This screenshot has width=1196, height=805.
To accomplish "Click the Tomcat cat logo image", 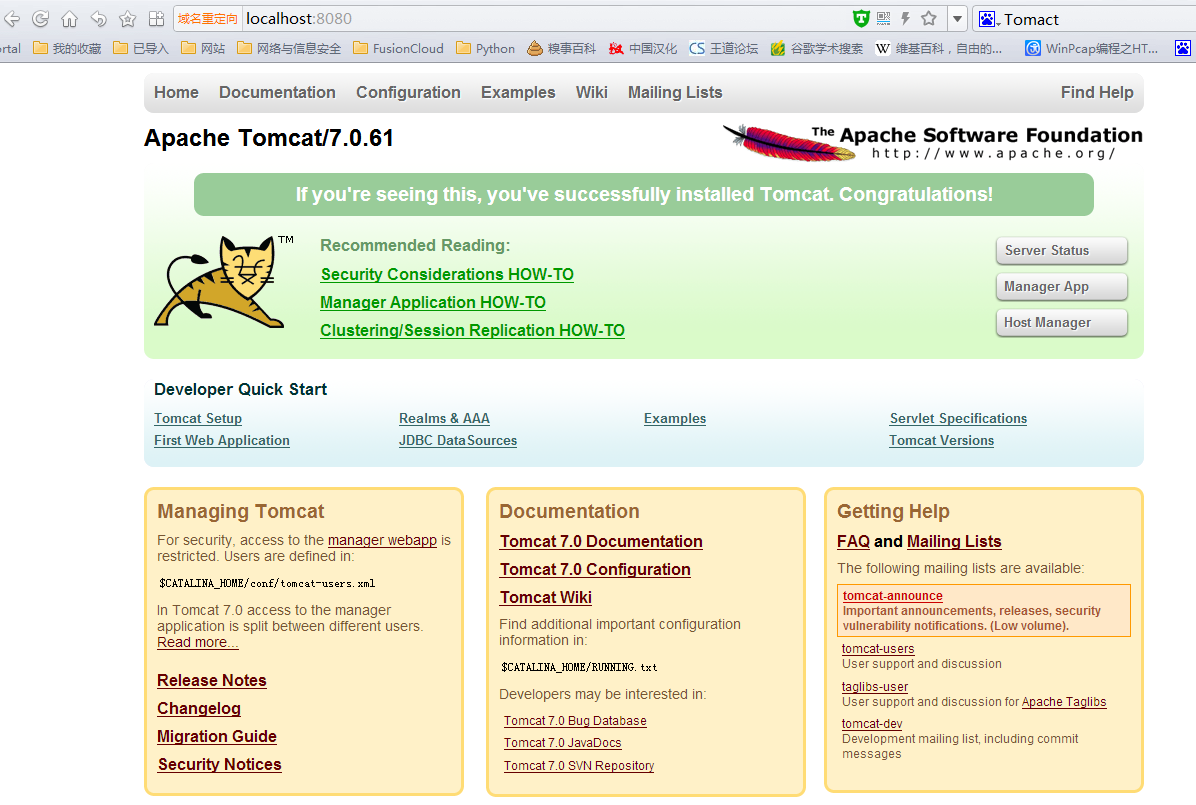I will tap(223, 282).
